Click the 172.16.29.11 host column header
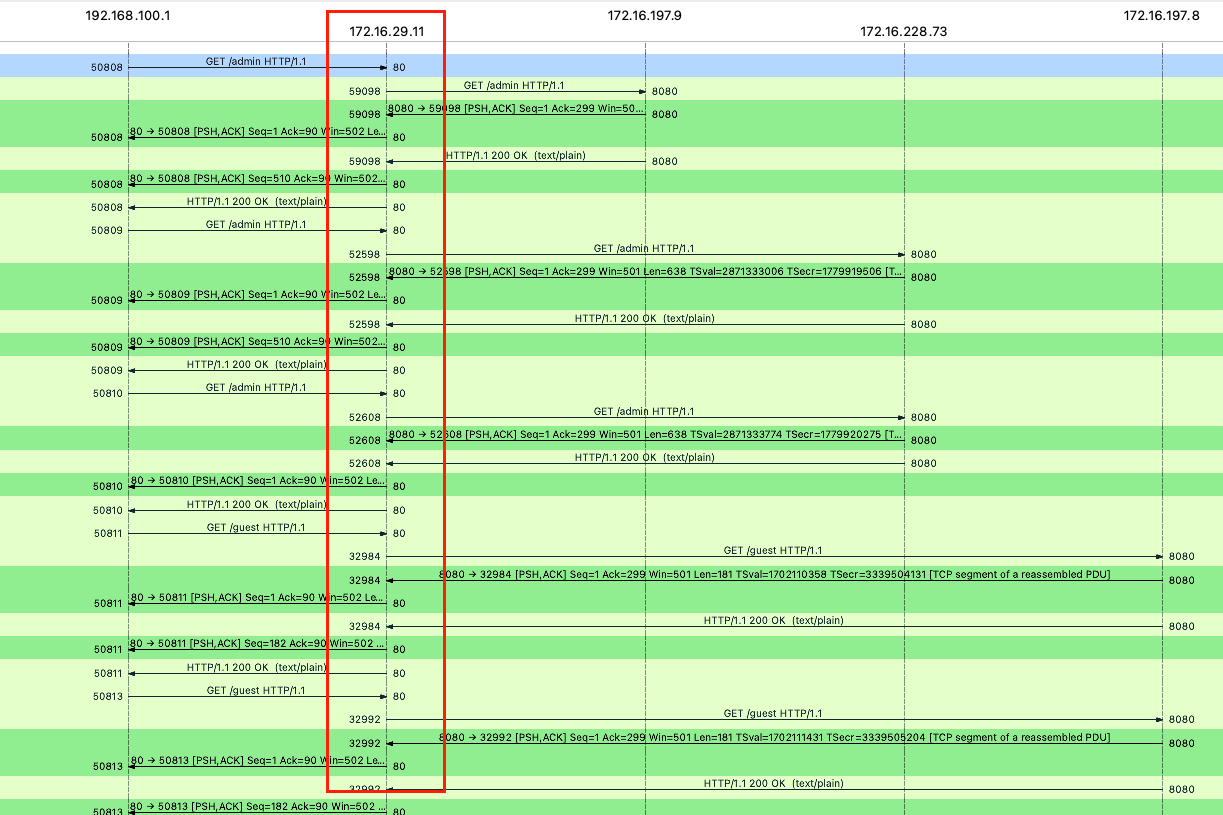Screen dimensions: 1223x815 coord(386,31)
